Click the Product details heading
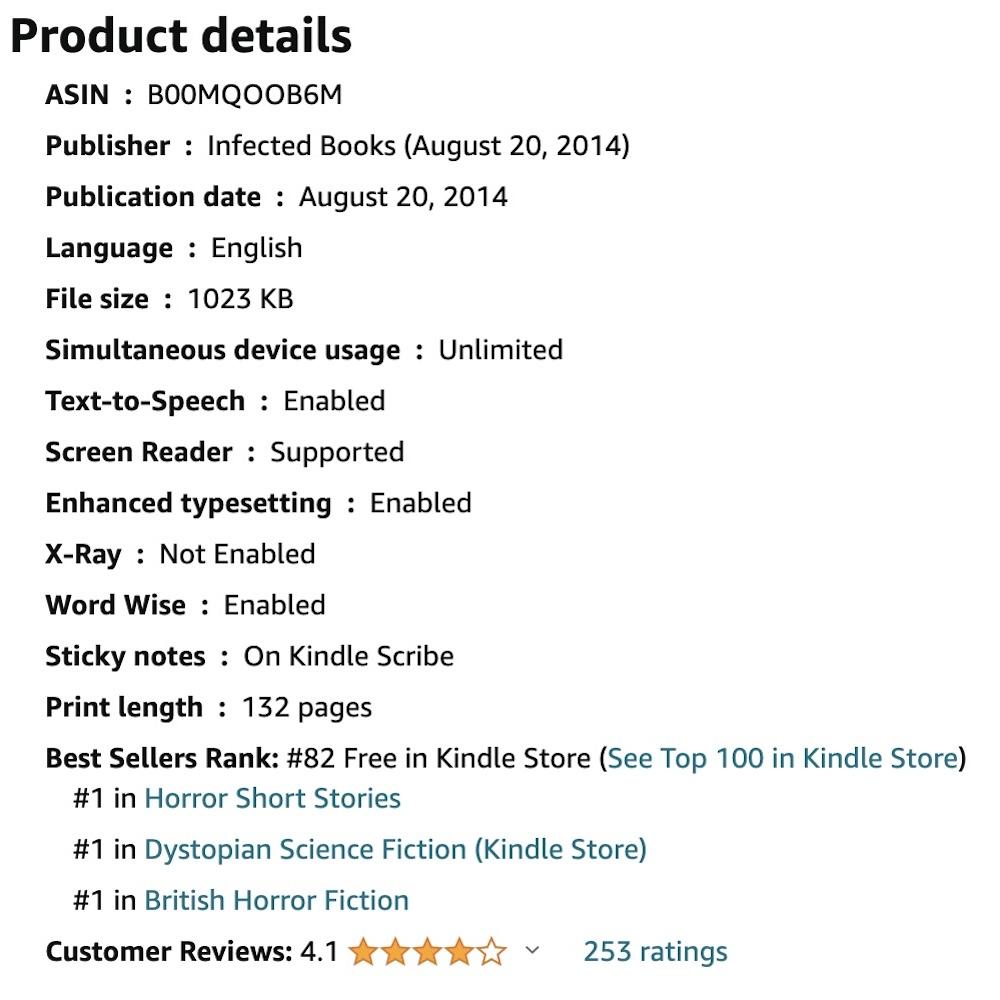 point(181,37)
